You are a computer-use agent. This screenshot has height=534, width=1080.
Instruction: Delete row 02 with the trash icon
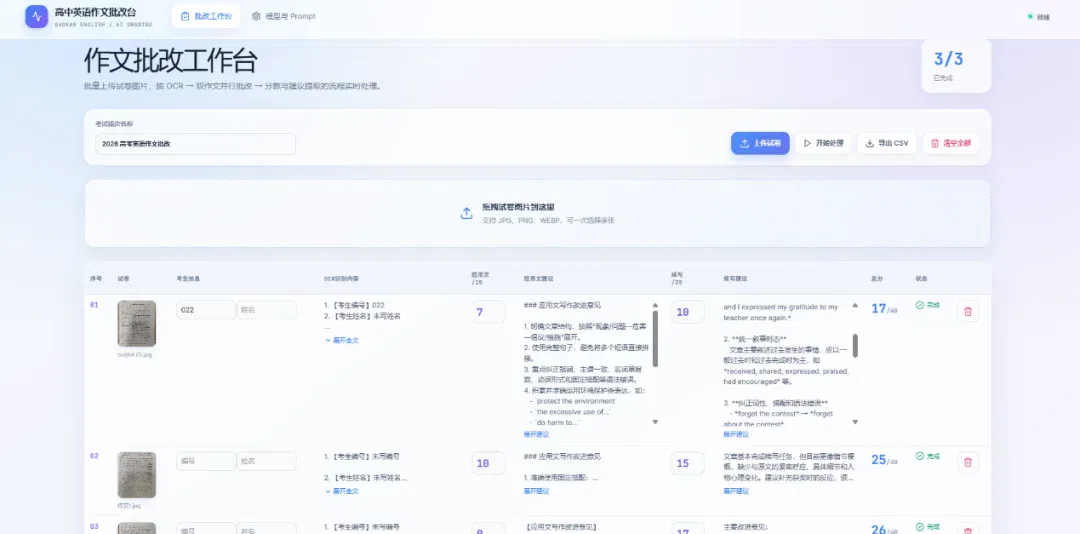coord(968,463)
